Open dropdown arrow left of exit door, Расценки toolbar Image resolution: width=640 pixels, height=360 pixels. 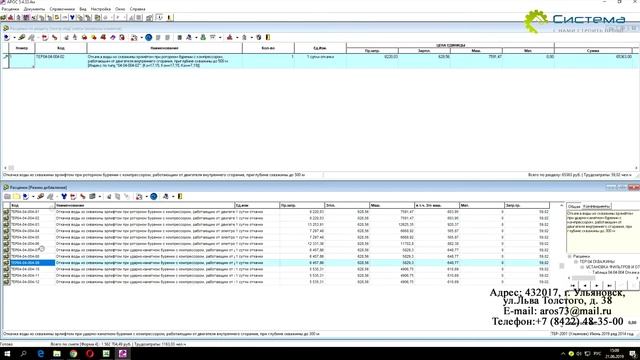coord(173,197)
